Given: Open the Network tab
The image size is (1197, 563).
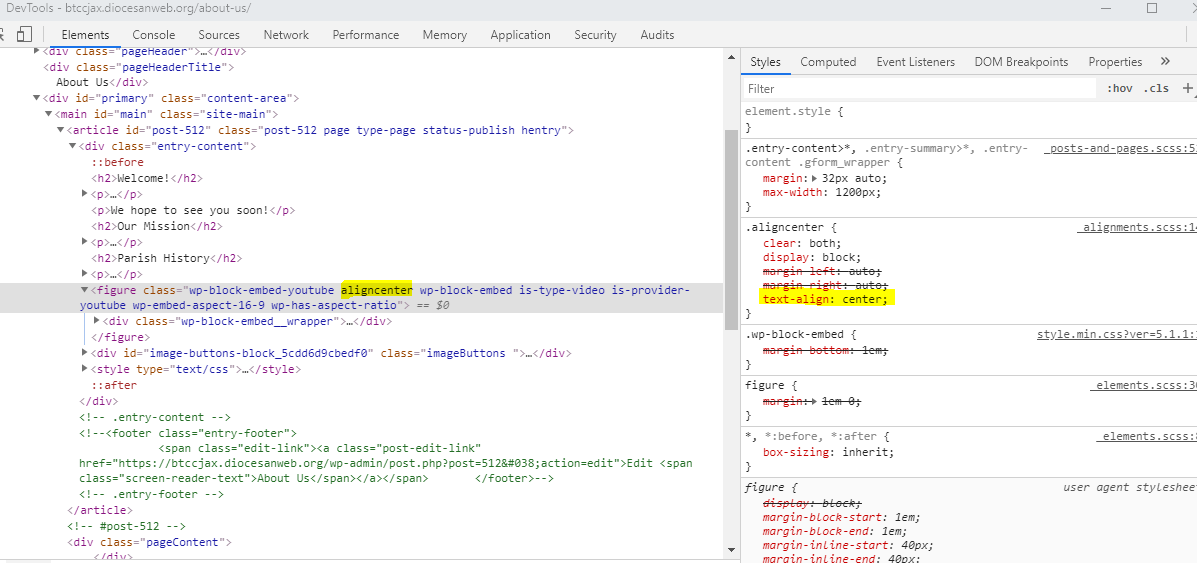Looking at the screenshot, I should pyautogui.click(x=286, y=35).
